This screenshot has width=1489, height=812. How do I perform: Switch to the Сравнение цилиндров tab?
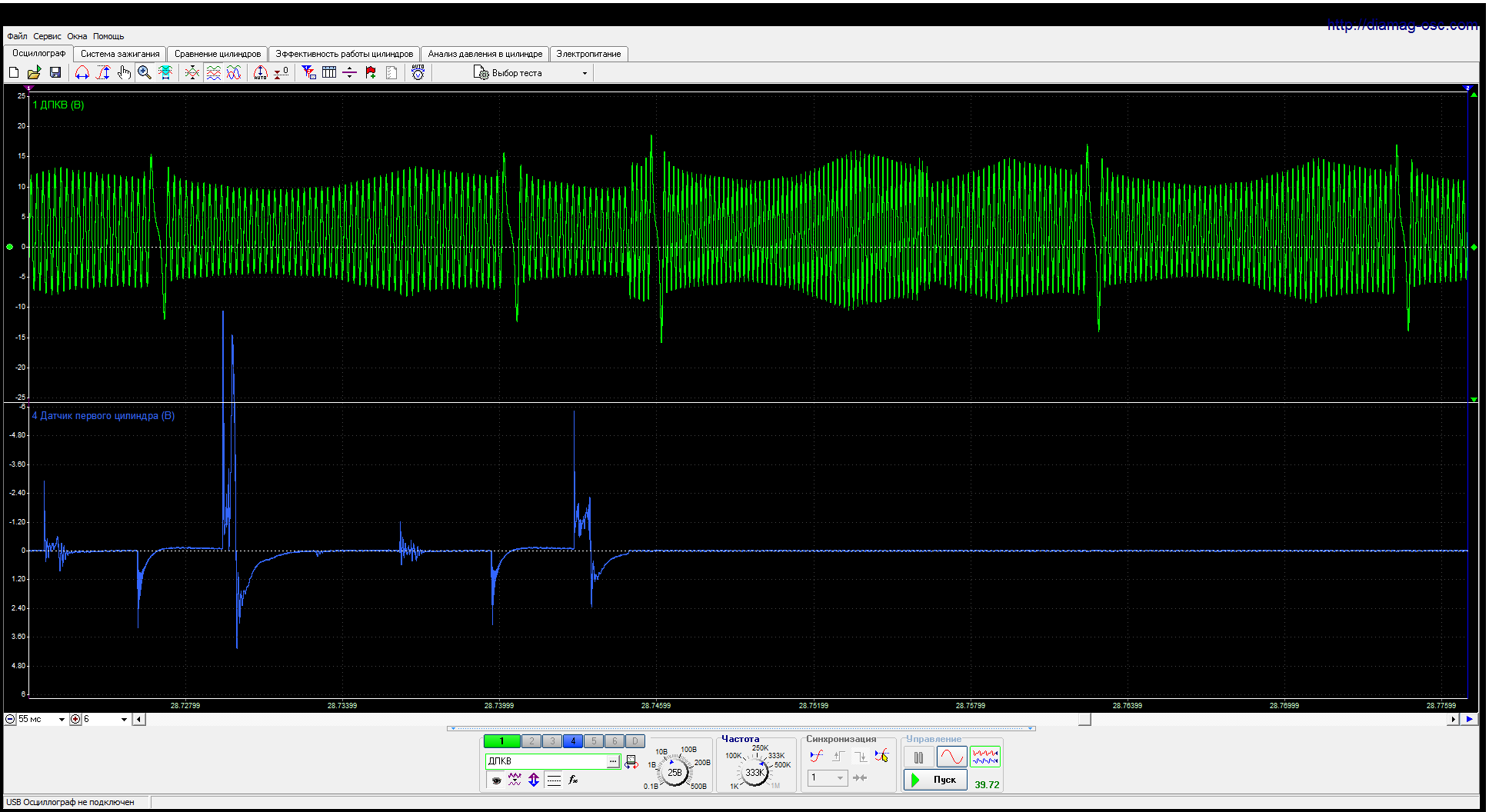pyautogui.click(x=218, y=54)
